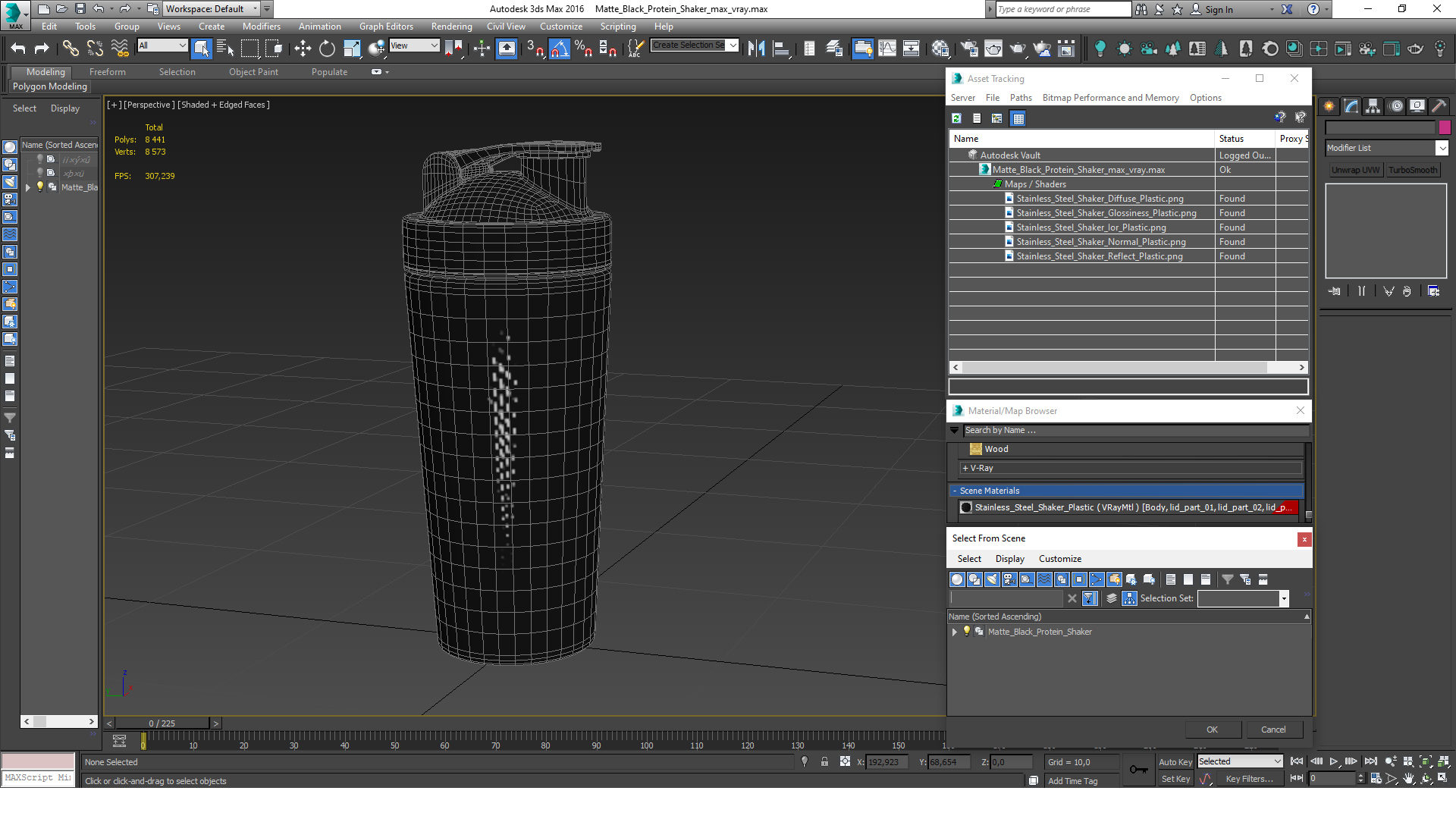Click the Mirror tool icon
This screenshot has width=1456, height=819.
pyautogui.click(x=756, y=49)
